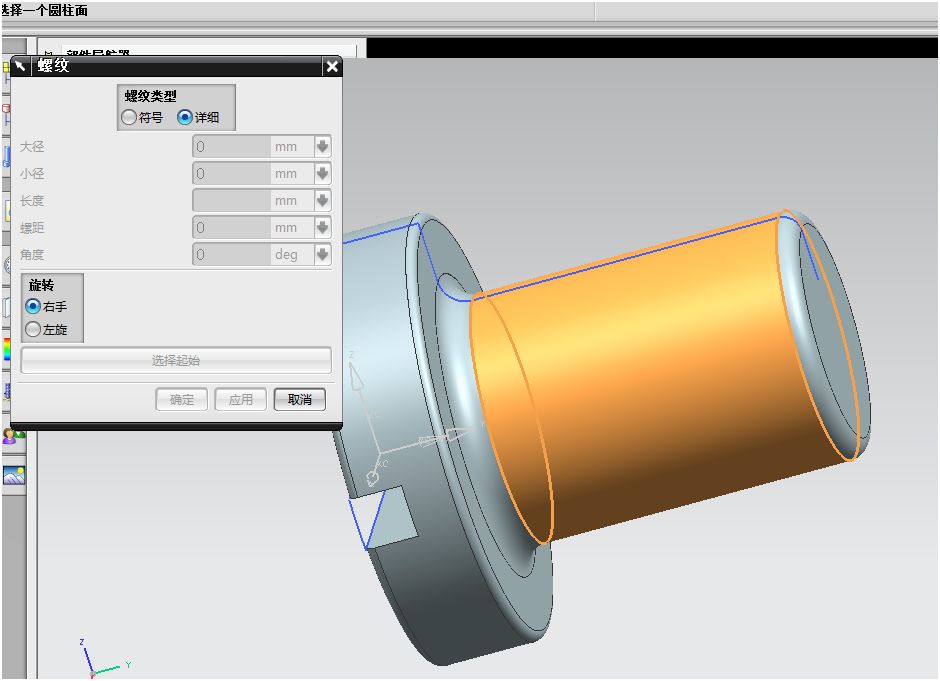The width and height of the screenshot is (940, 681).
Task: Click the XC axis handle of the work coordinate system
Action: [x=372, y=477]
